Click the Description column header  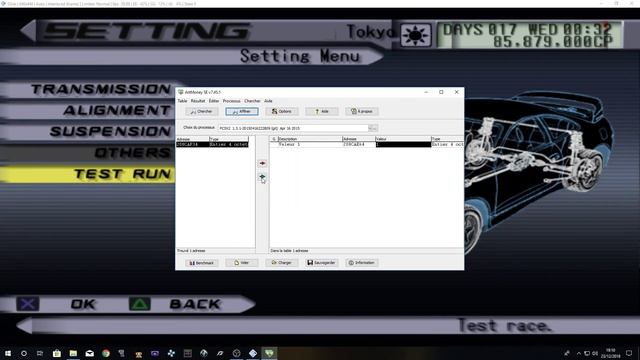310,139
